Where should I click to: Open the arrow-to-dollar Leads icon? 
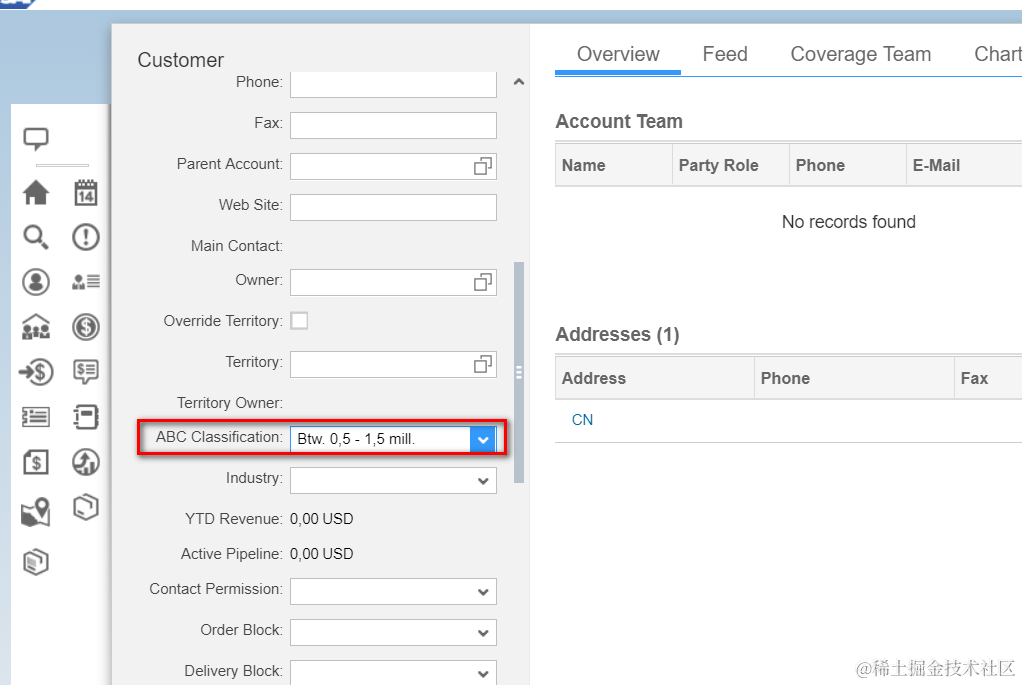pyautogui.click(x=36, y=372)
